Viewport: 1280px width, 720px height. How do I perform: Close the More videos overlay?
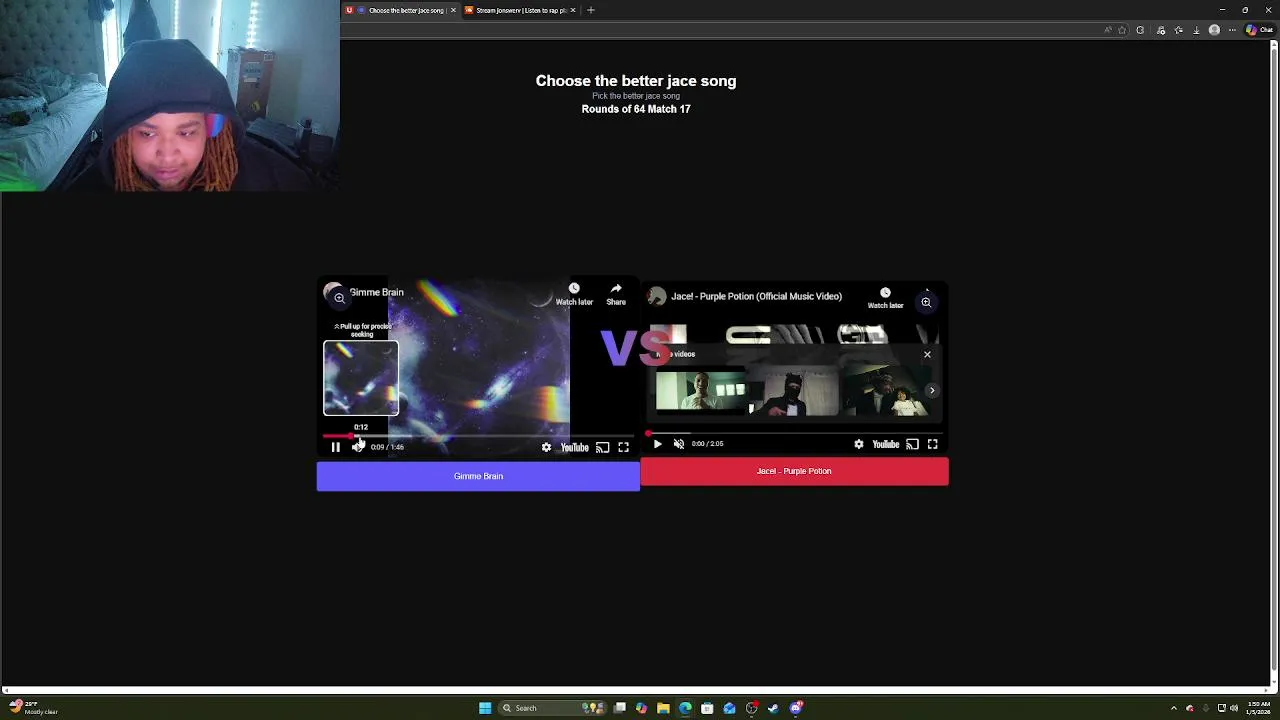[927, 354]
